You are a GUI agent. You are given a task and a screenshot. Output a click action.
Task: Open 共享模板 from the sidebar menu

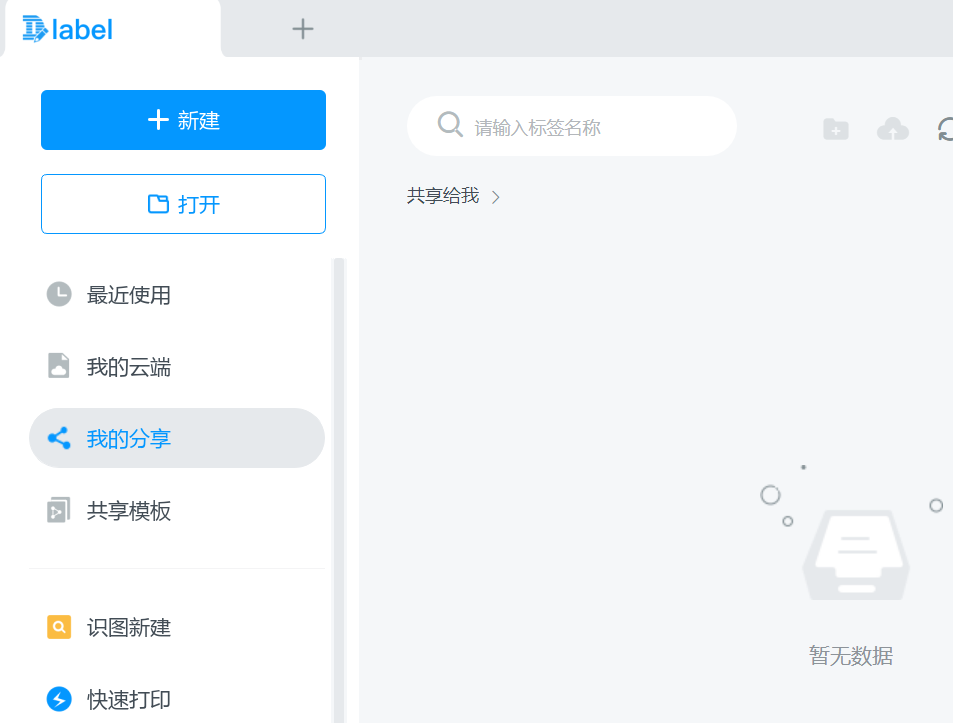[x=126, y=510]
